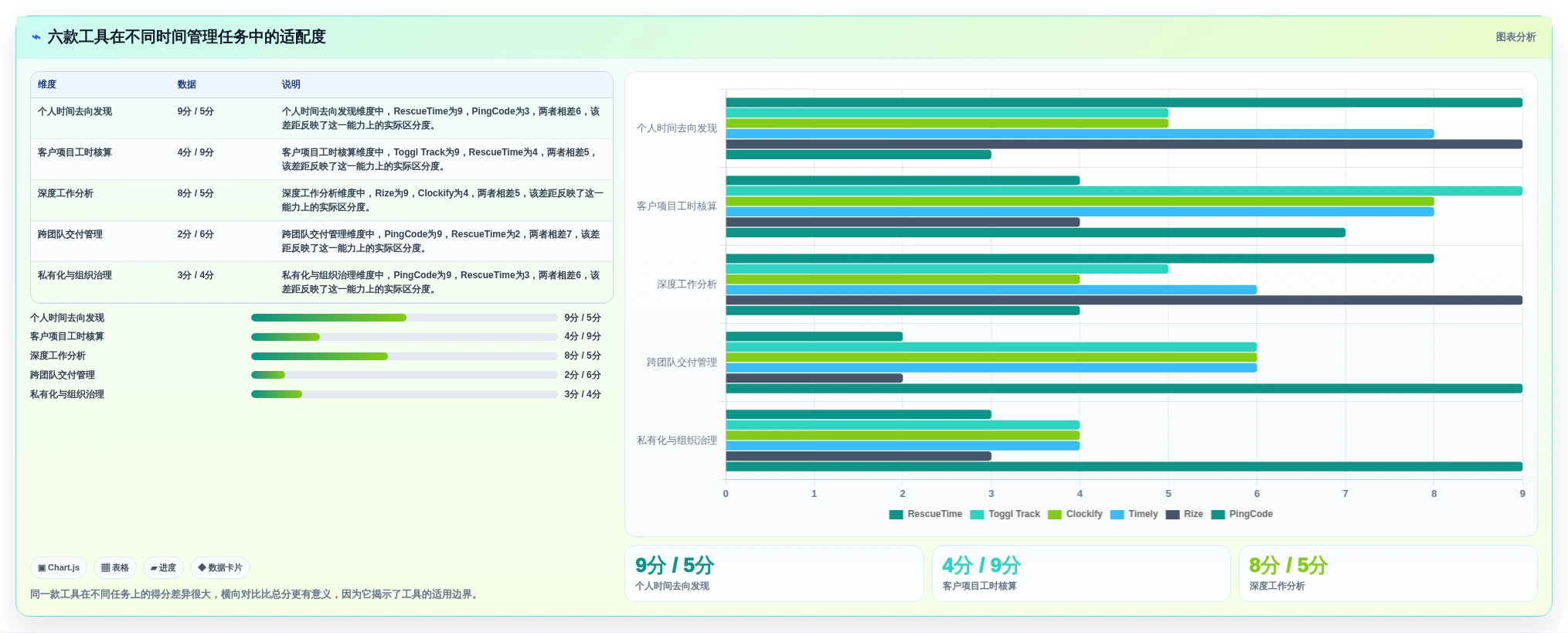Click the footer note about 同一款工具
Screen dimensions: 1568x633
tap(256, 594)
